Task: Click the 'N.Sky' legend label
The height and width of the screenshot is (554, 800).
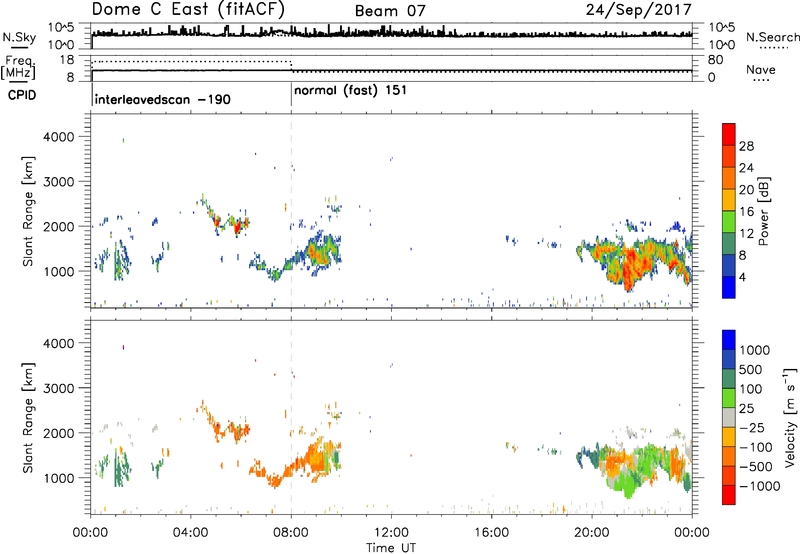Action: point(19,37)
